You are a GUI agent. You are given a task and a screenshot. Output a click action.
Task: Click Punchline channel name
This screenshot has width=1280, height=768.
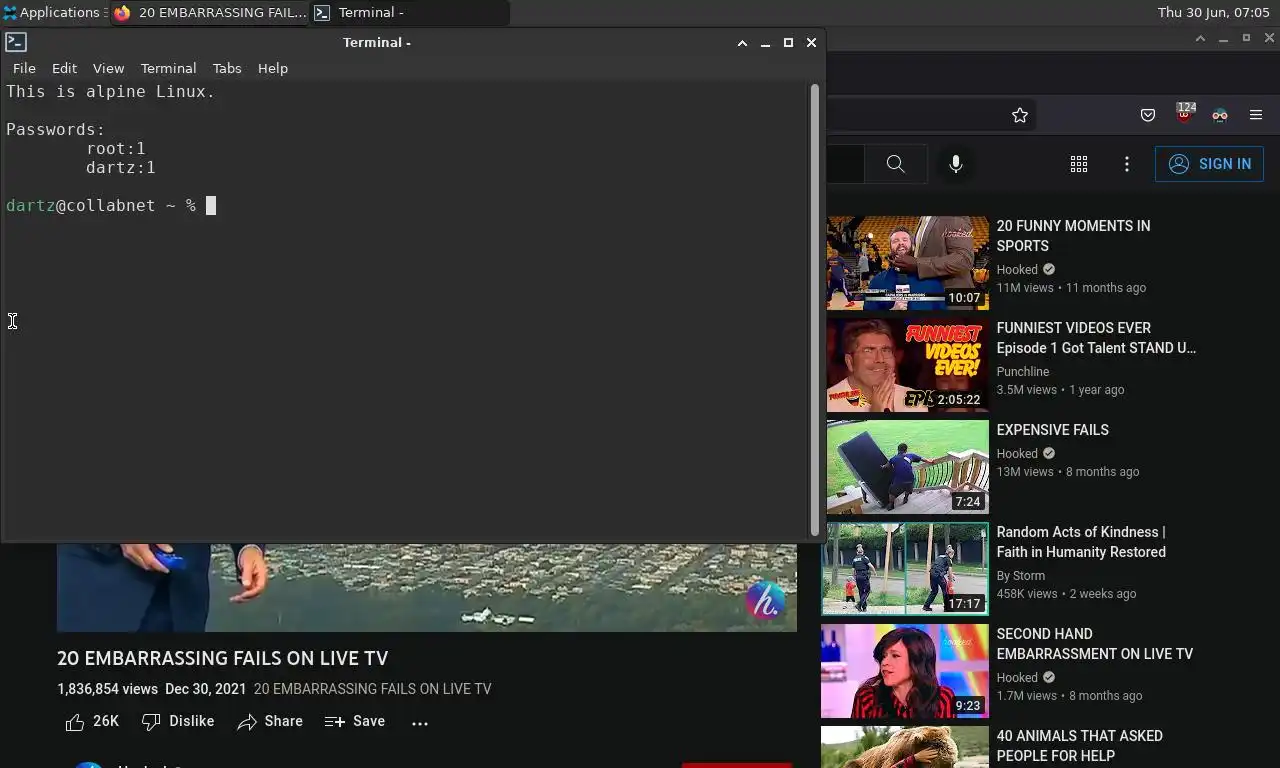pos(1022,372)
